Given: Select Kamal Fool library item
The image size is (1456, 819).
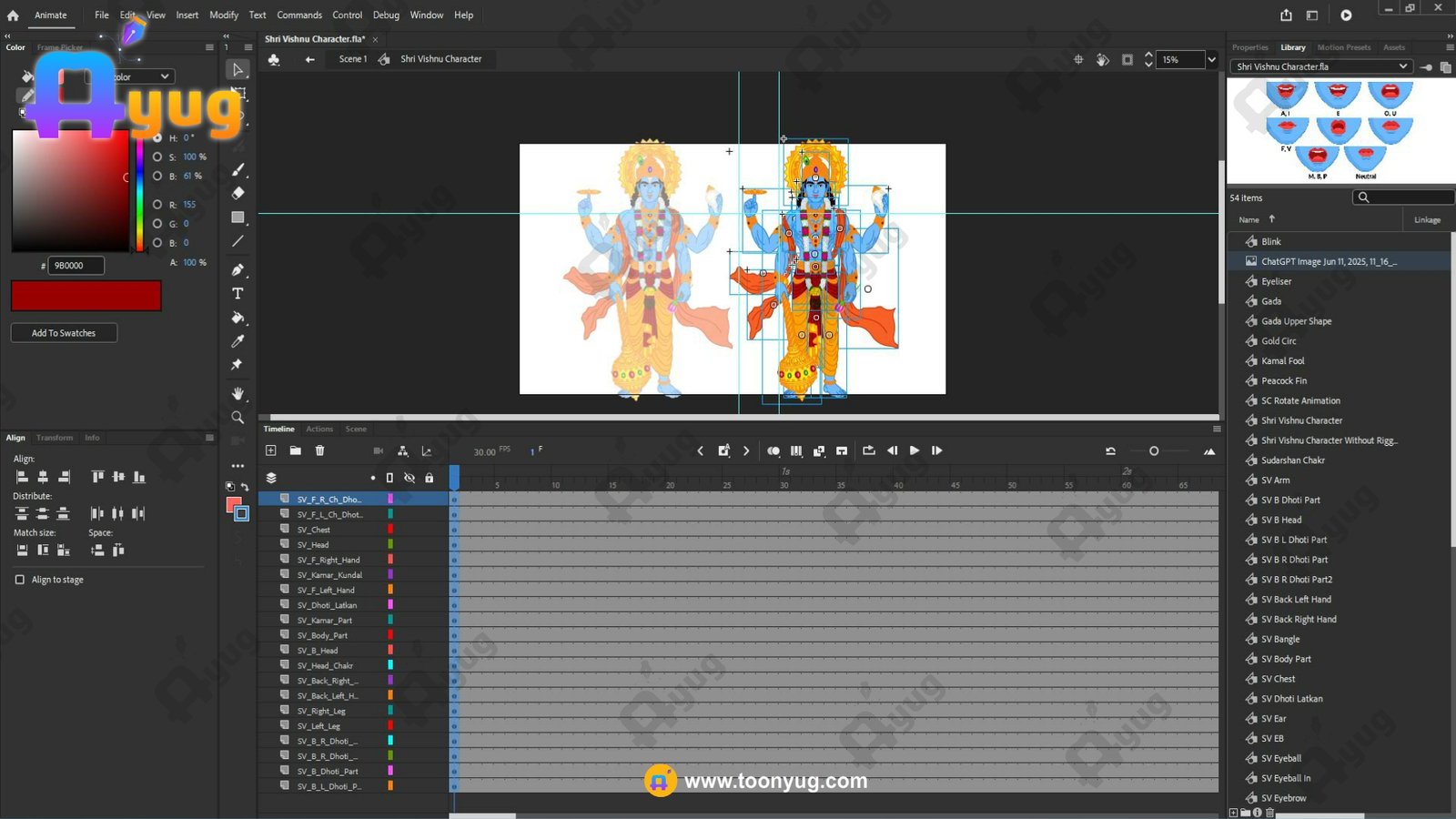Looking at the screenshot, I should tap(1283, 361).
